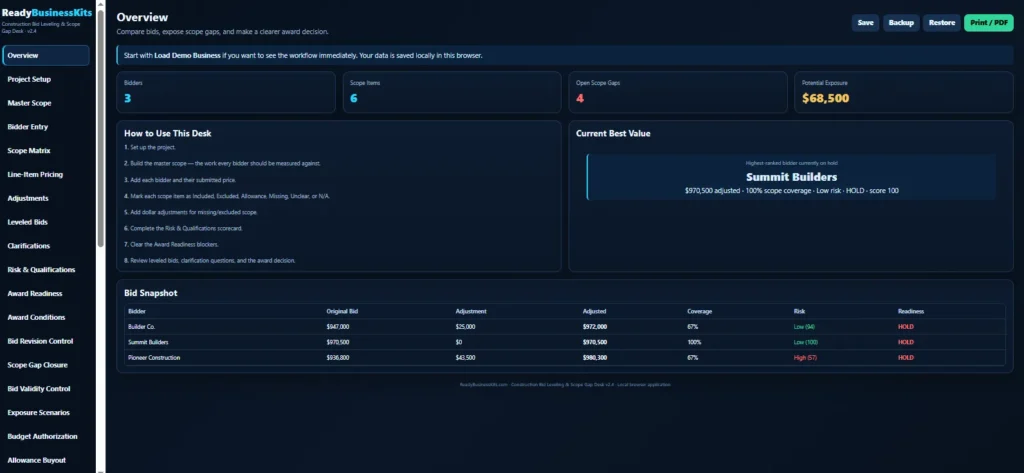Click the Open Scope Gaps card
Screen dimensions: 1024x473
pyautogui.click(x=678, y=92)
